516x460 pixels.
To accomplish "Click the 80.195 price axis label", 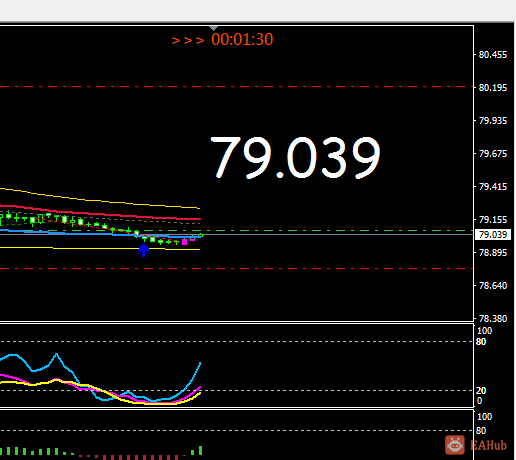I will click(x=493, y=88).
